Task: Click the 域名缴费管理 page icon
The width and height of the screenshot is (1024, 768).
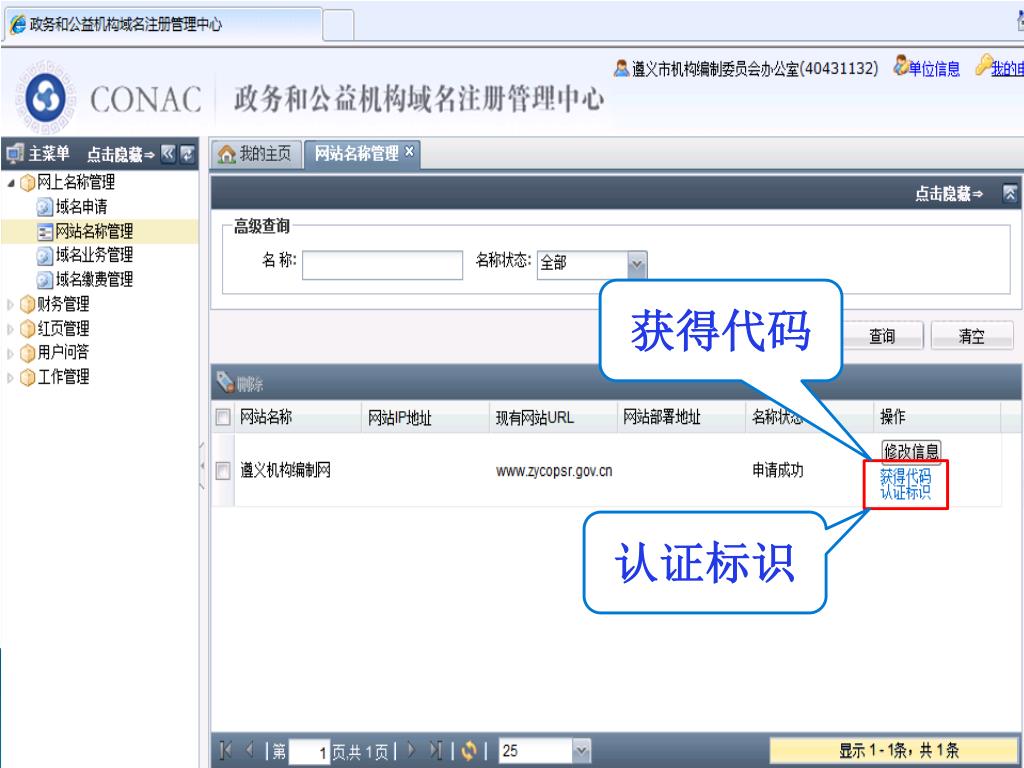Action: coord(44,280)
